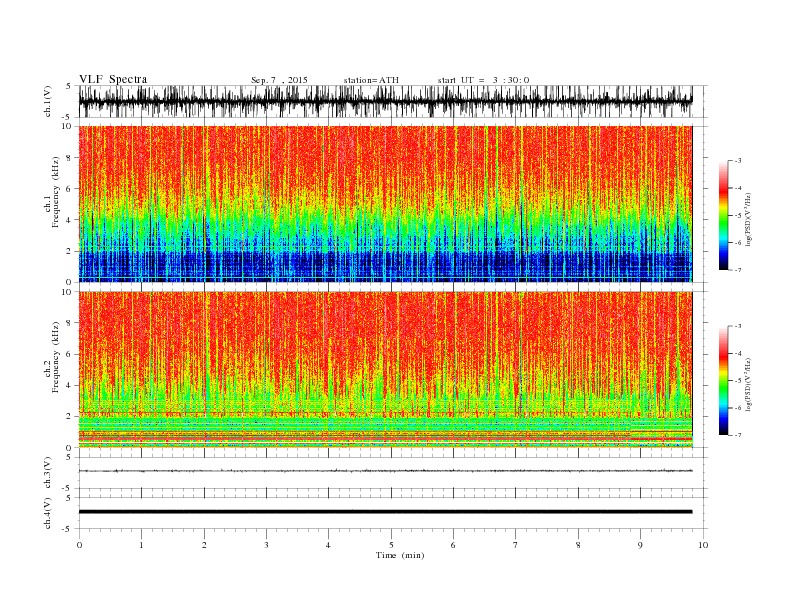
Task: Click the "Time (min)" x-axis title
Action: point(400,555)
